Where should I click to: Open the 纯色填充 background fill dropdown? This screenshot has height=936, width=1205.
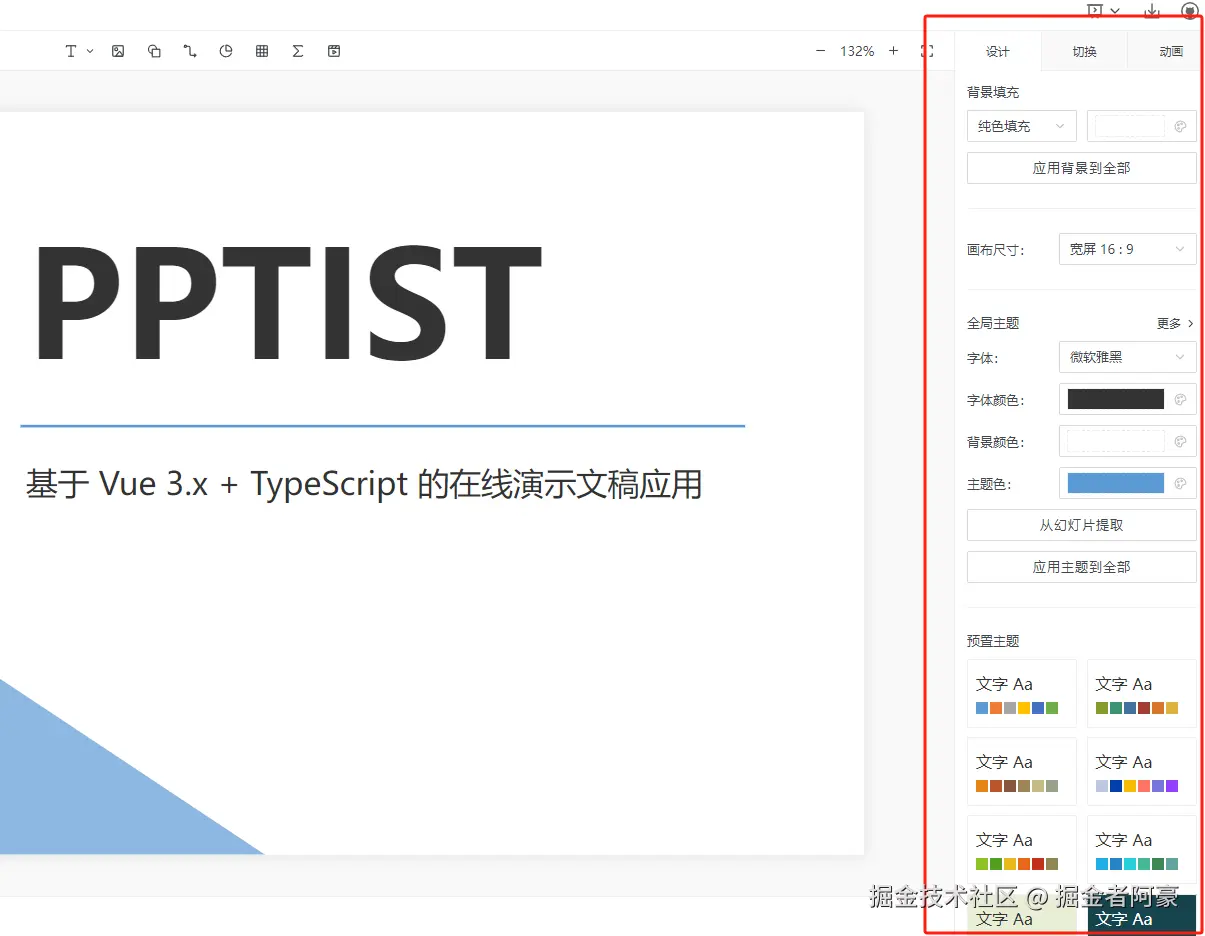1022,126
